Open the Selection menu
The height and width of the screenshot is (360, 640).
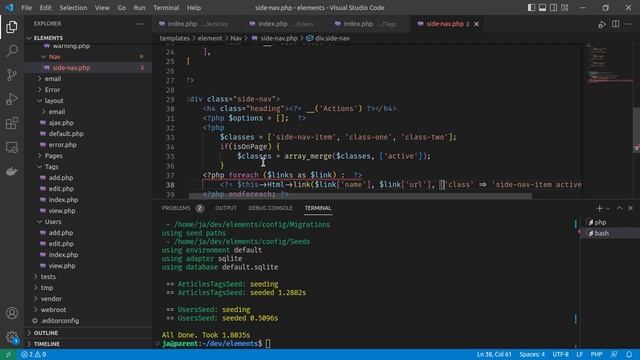tap(73, 8)
